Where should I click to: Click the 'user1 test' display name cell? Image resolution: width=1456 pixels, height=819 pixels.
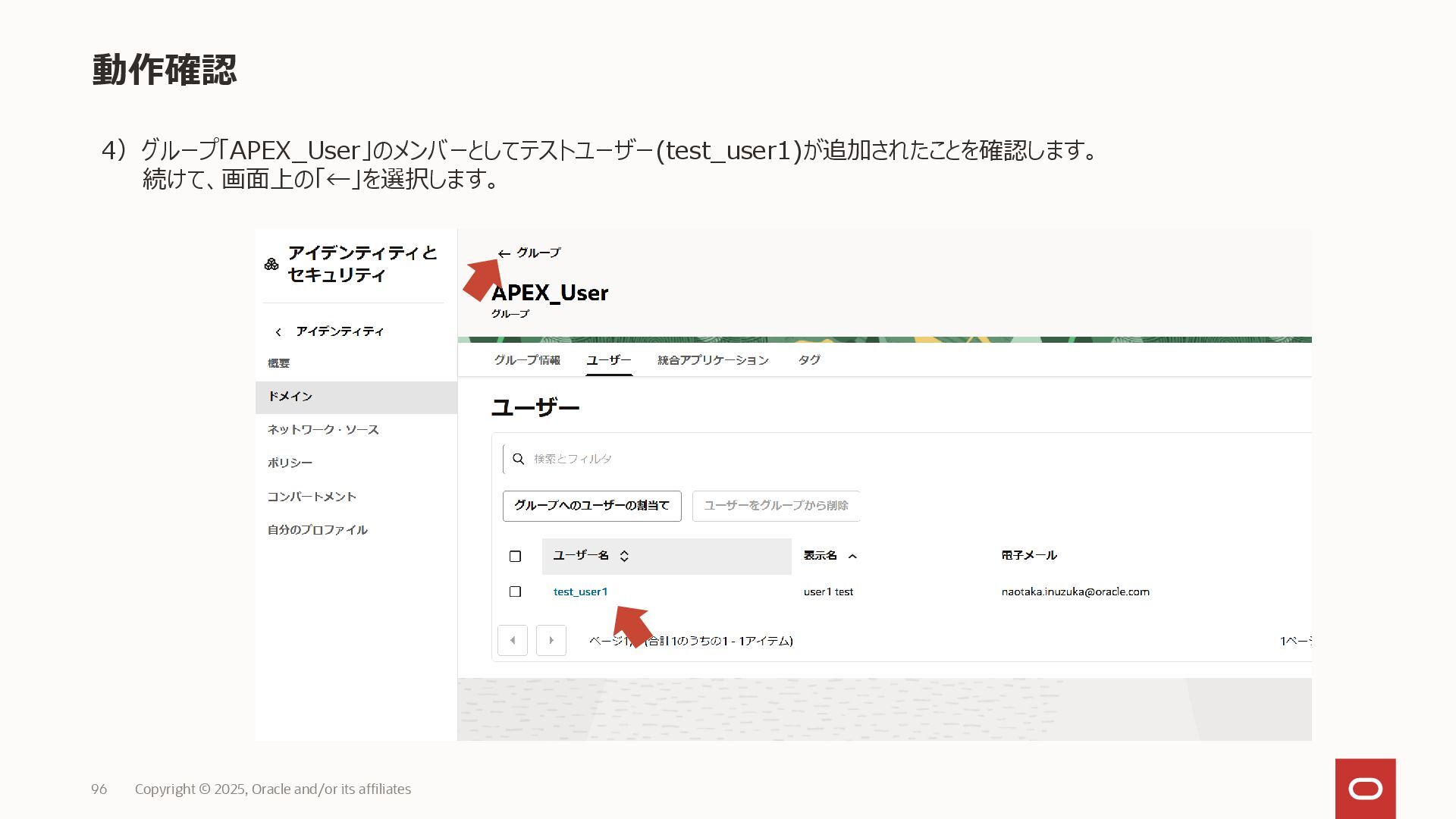click(x=828, y=591)
